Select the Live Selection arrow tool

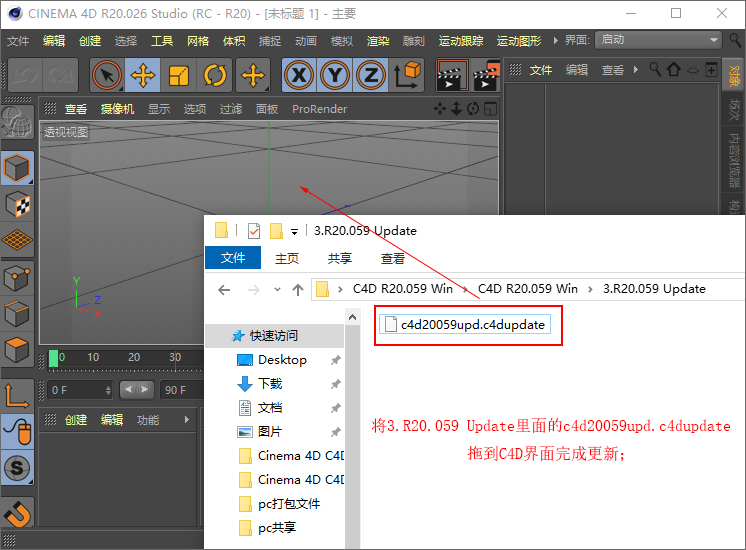107,75
